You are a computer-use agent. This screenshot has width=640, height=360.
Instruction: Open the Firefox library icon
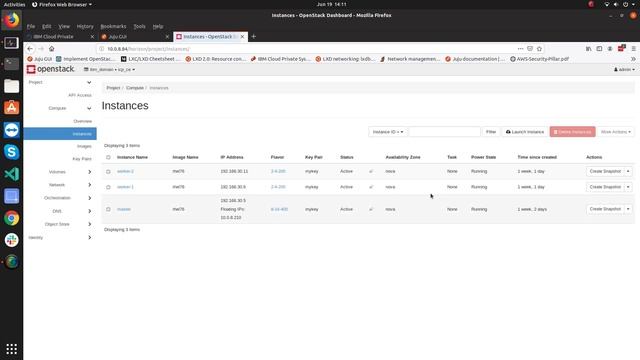pos(589,49)
